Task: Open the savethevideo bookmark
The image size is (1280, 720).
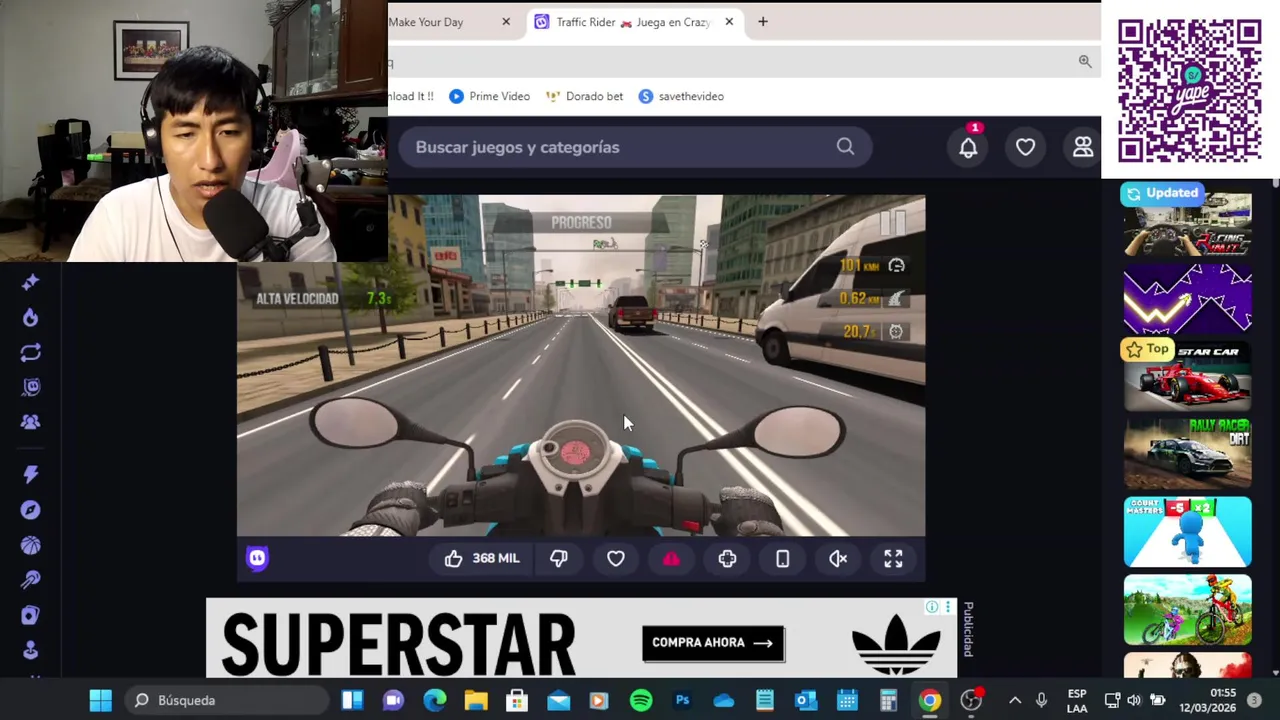Action: (x=681, y=96)
